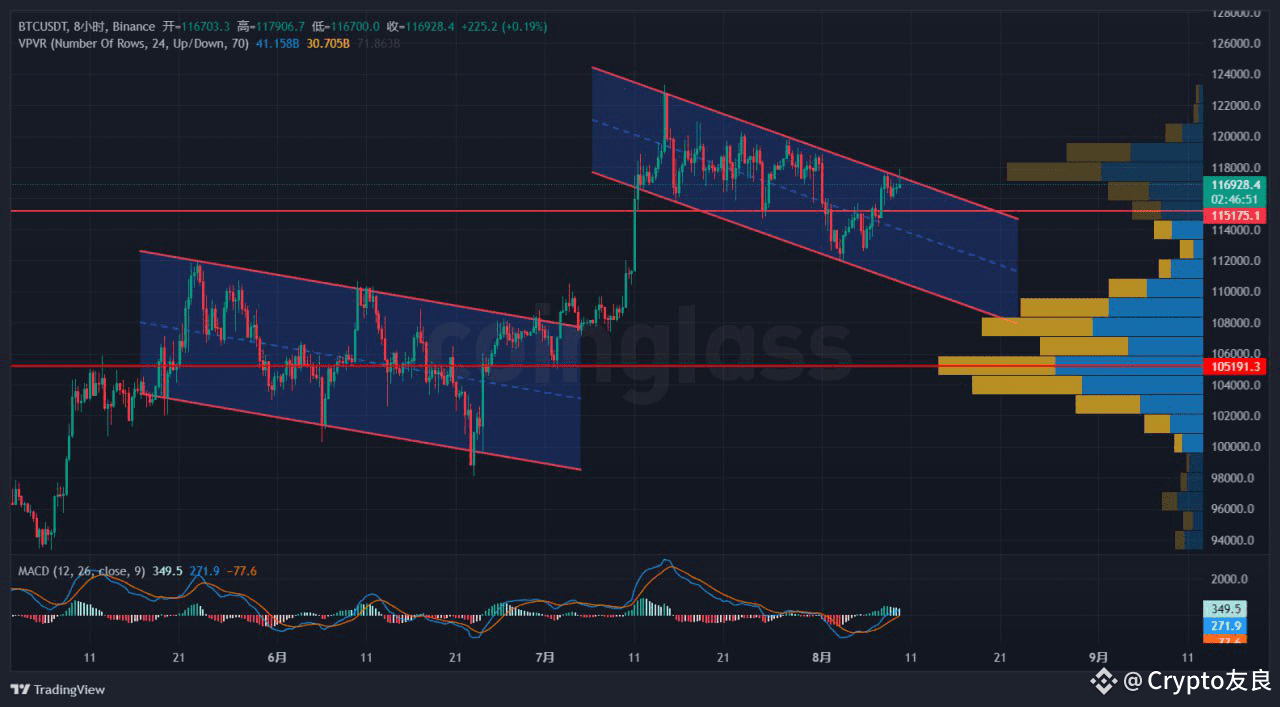The height and width of the screenshot is (707, 1280).
Task: Click the countdown timer 02:46:51
Action: 1236,199
